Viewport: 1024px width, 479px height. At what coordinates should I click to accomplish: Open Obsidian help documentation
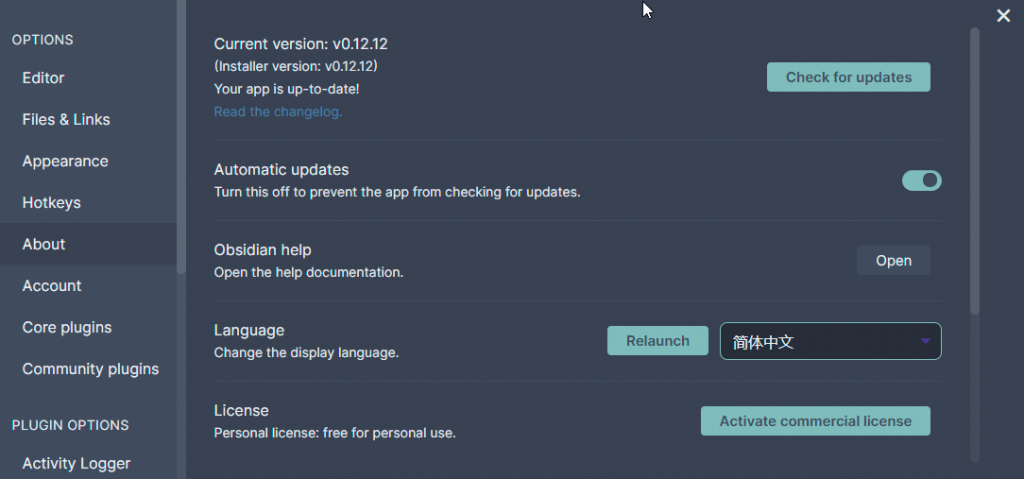[893, 260]
